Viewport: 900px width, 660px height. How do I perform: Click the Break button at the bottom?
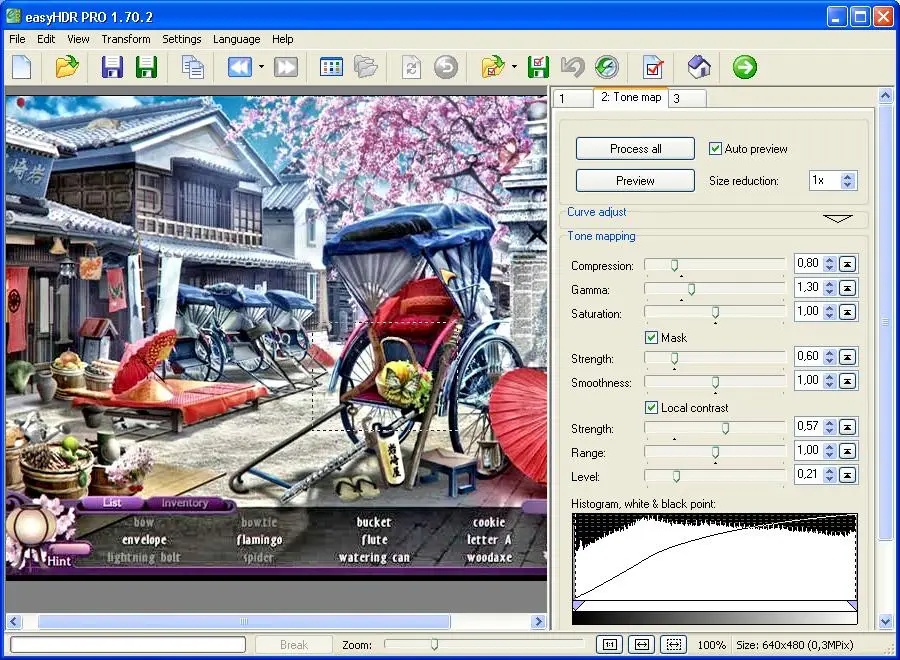pyautogui.click(x=293, y=644)
